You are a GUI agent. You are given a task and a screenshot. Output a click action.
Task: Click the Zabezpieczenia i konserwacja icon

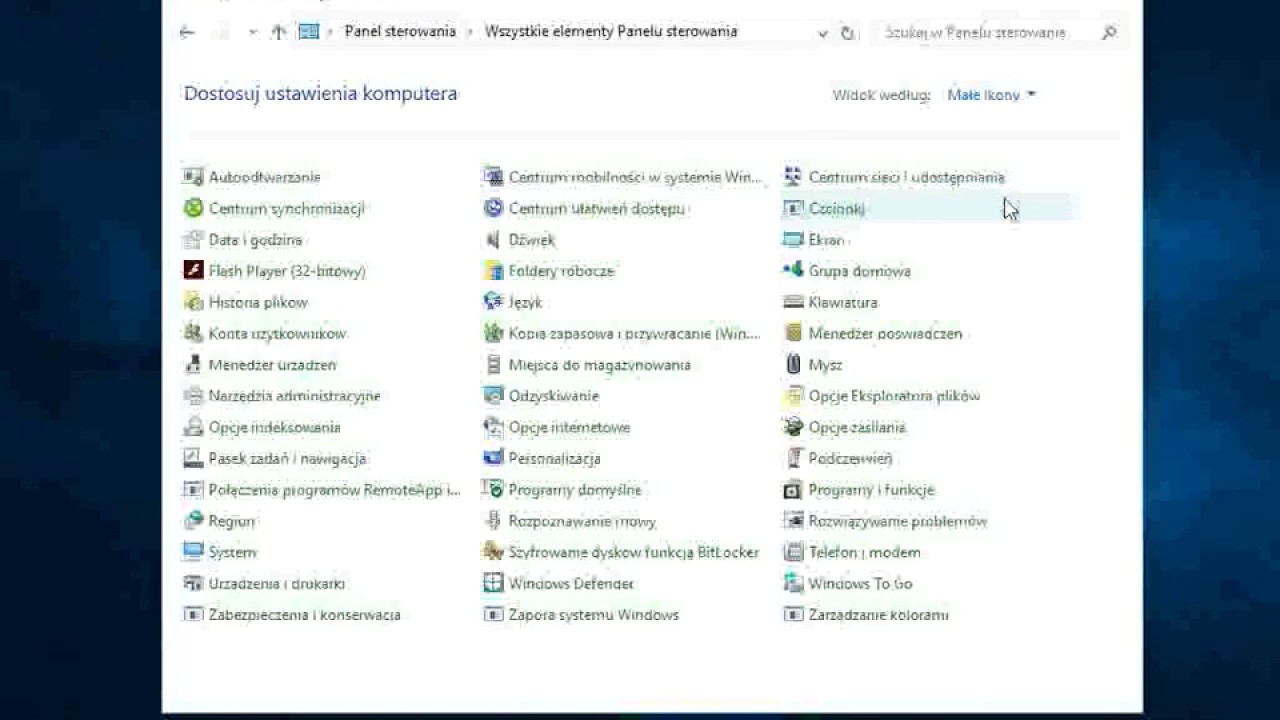(193, 615)
